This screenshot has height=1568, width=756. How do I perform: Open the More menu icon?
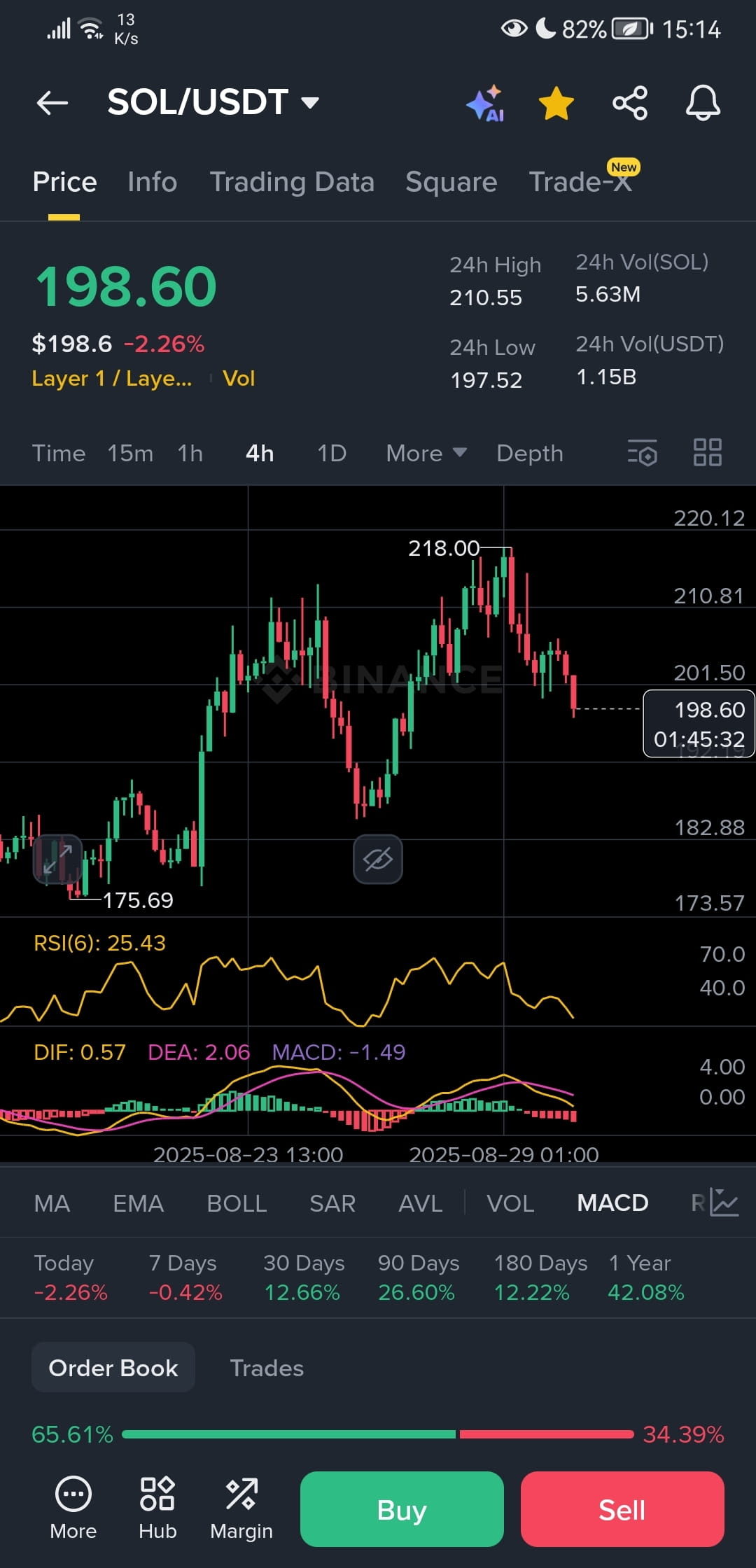73,1508
